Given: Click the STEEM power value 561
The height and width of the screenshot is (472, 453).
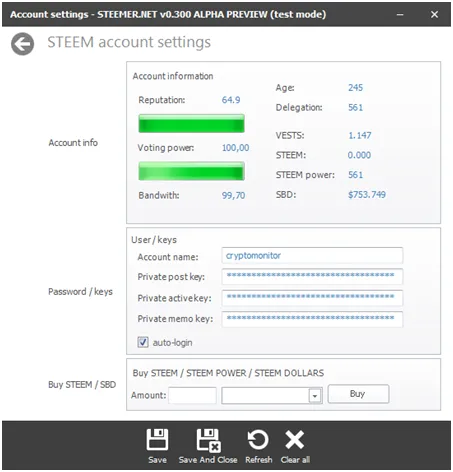Looking at the screenshot, I should [x=355, y=175].
